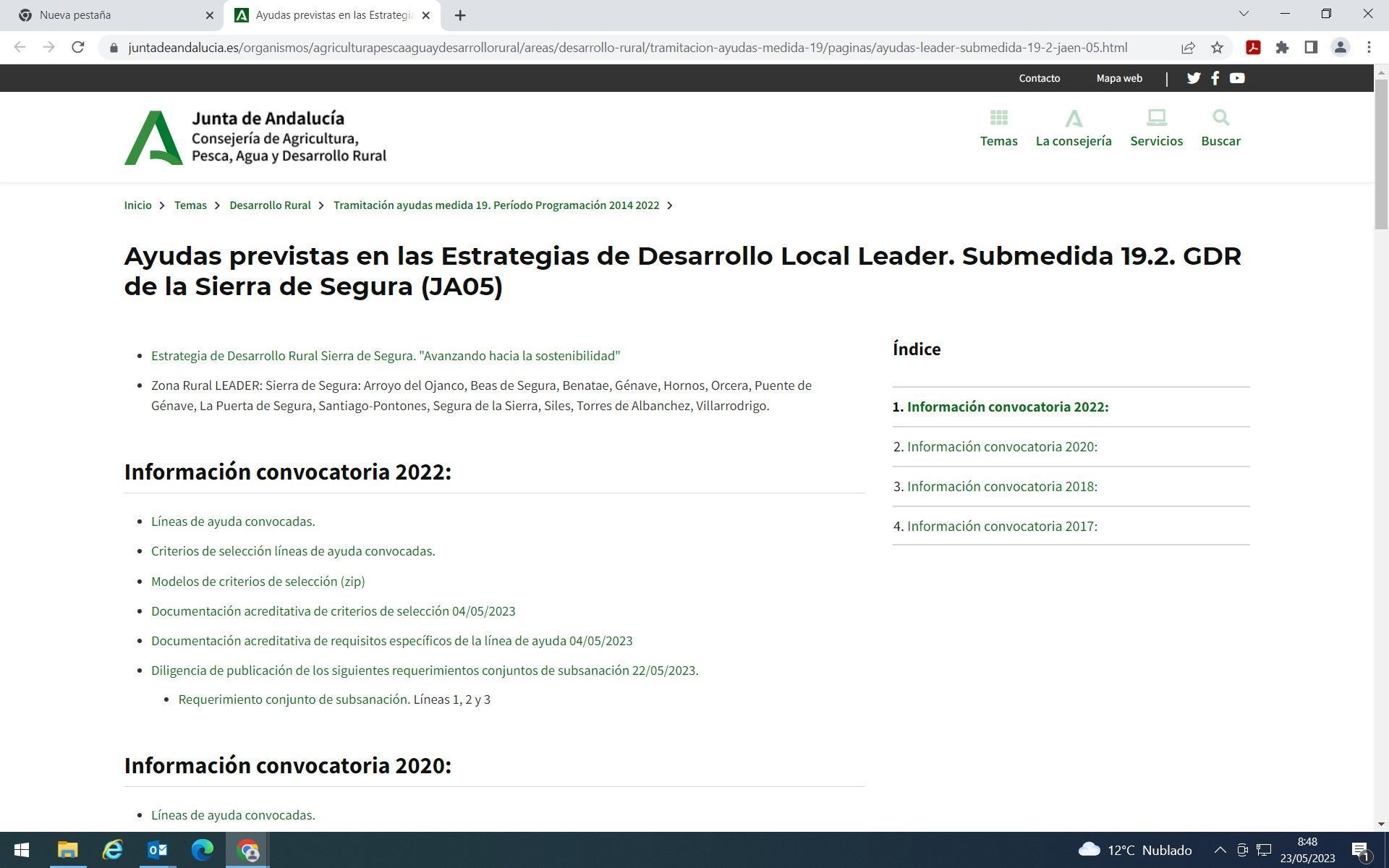Launch Internet Explorer from the taskbar
1389x868 pixels.
tap(113, 850)
